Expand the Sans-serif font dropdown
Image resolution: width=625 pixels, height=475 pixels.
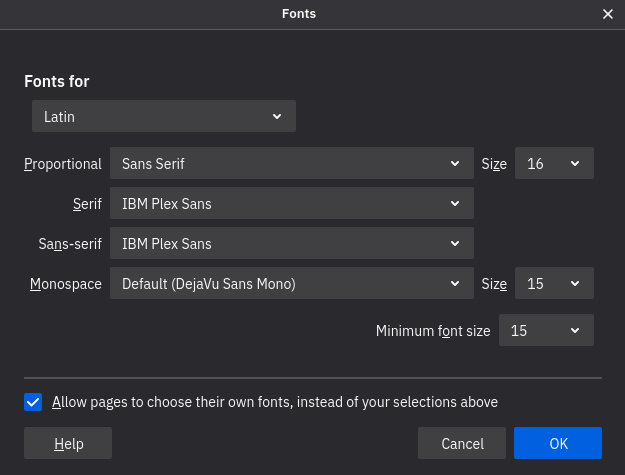point(291,243)
